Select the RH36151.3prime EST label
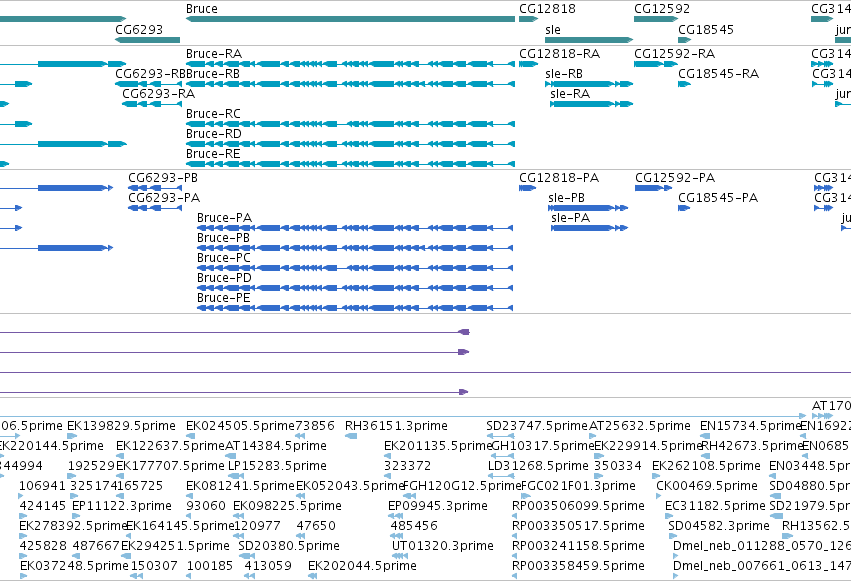Image resolution: width=851 pixels, height=581 pixels. [396, 426]
